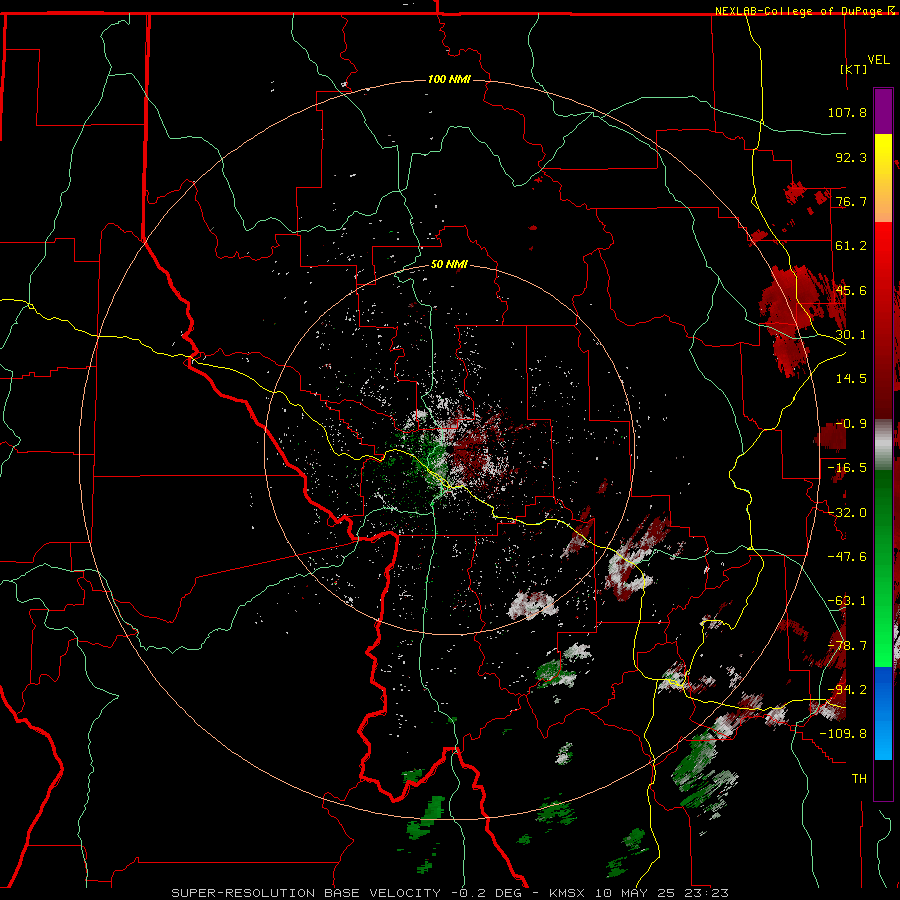Click the 92.3 velocity scale value
The height and width of the screenshot is (900, 900).
pos(851,157)
